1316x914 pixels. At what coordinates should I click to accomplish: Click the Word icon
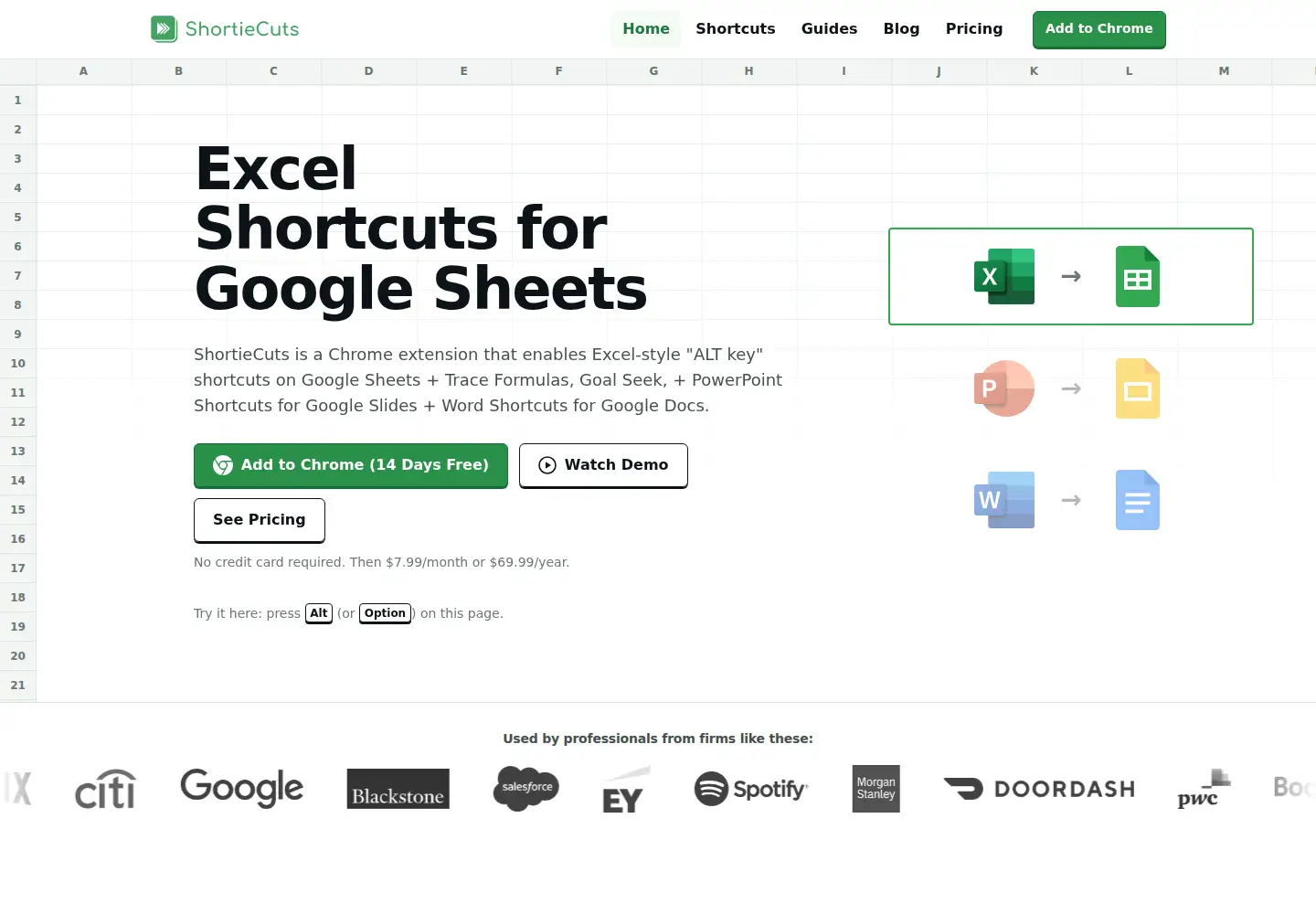click(x=1004, y=500)
